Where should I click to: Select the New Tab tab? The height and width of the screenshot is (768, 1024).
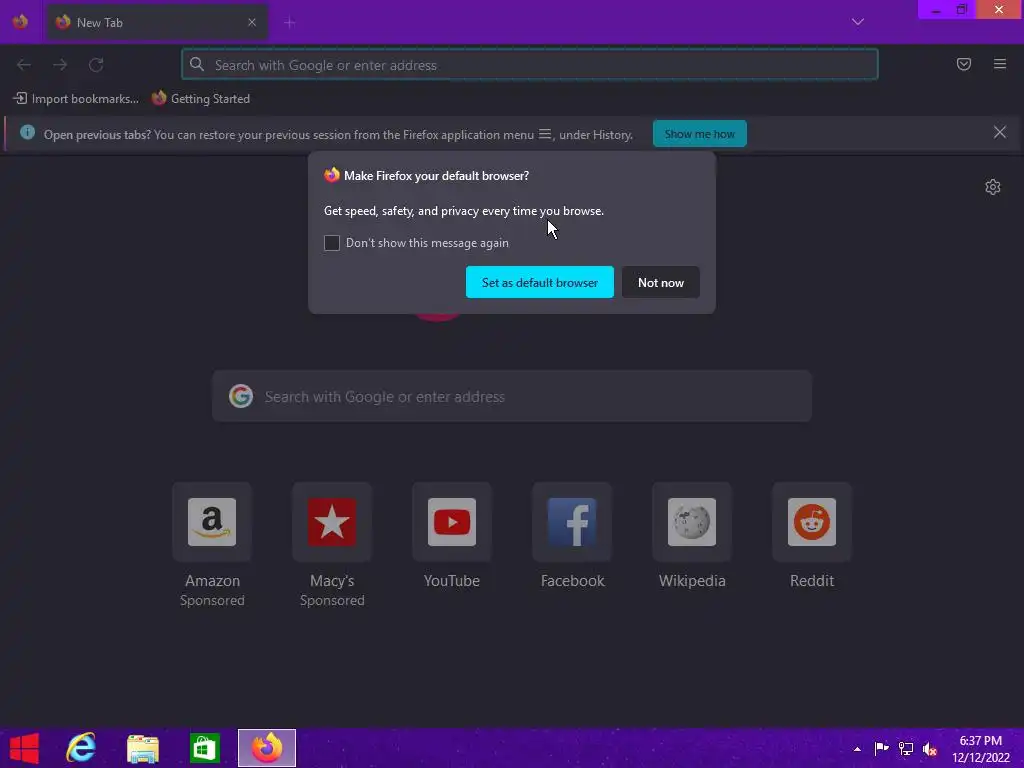[x=157, y=22]
